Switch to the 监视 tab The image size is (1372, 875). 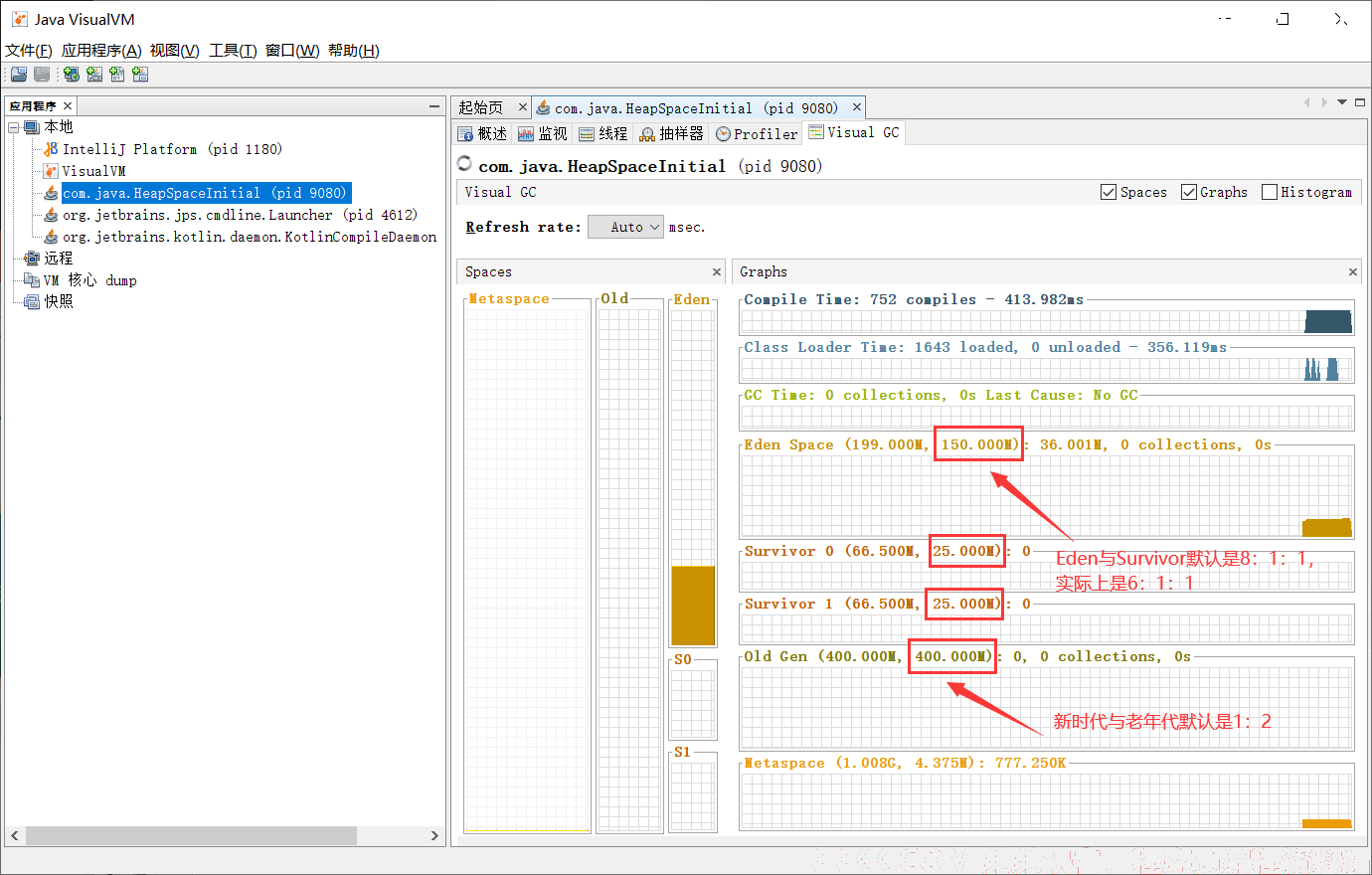543,133
